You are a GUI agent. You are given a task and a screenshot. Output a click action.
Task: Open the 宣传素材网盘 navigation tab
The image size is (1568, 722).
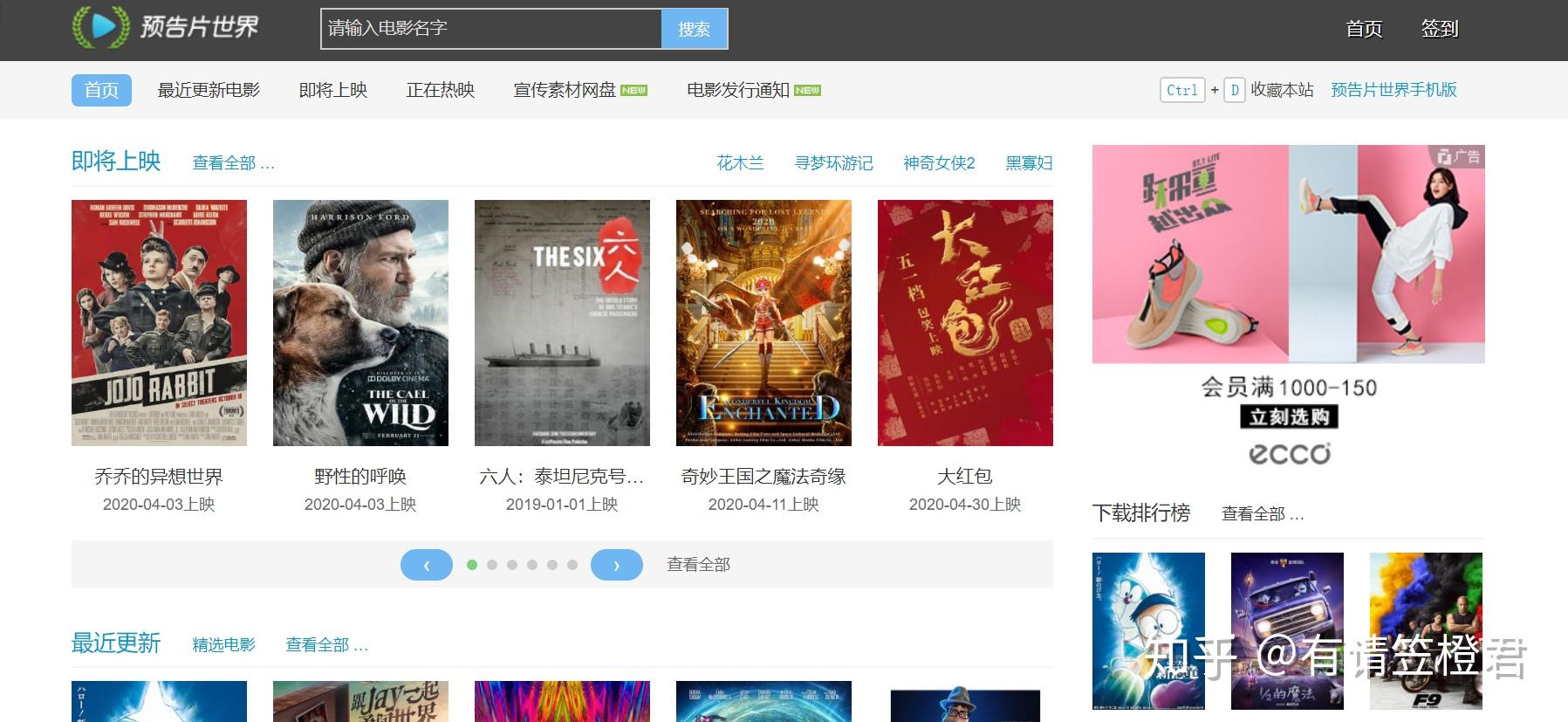tap(565, 90)
